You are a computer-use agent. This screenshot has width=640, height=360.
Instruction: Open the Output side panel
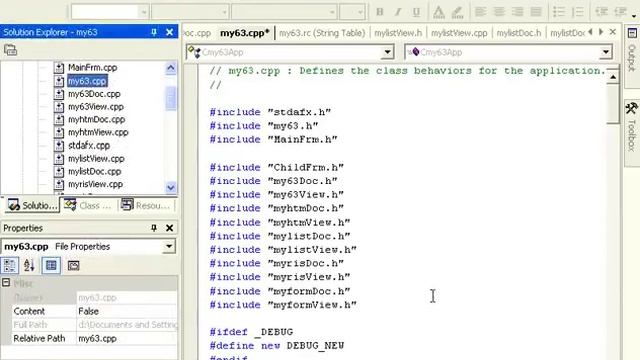coord(632,56)
